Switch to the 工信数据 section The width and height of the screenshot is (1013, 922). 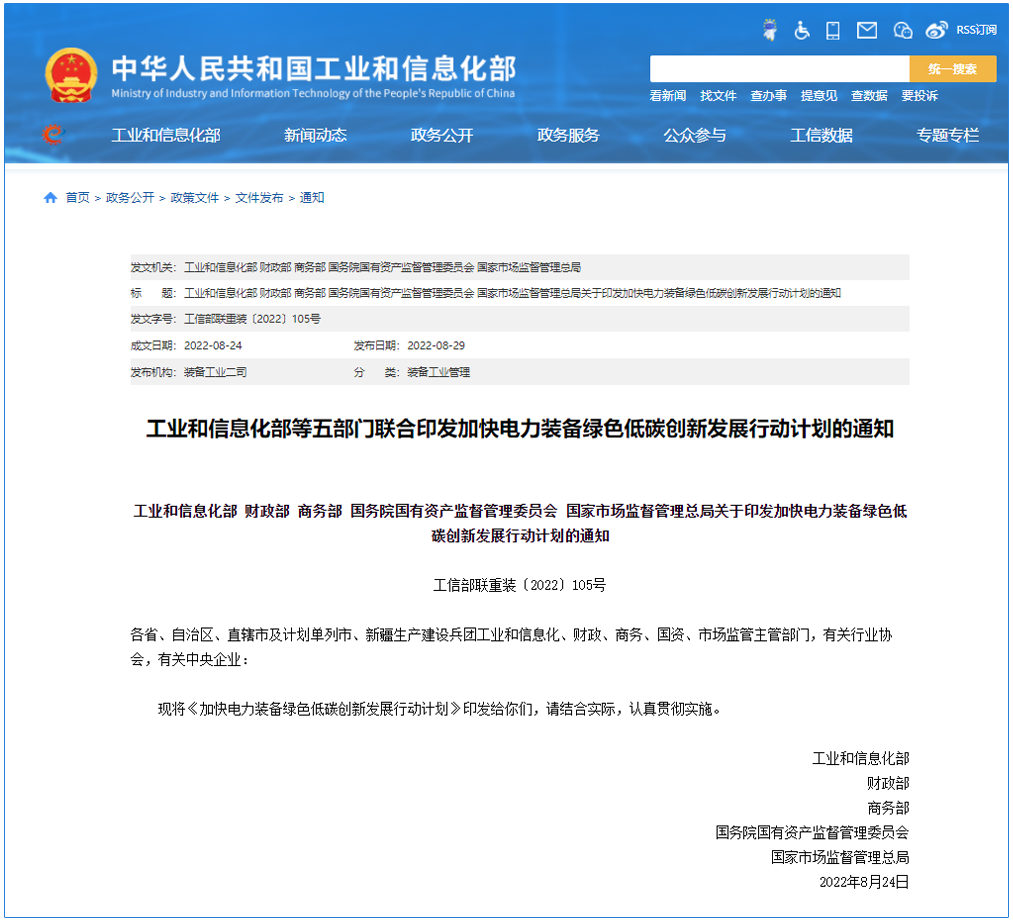[x=821, y=135]
